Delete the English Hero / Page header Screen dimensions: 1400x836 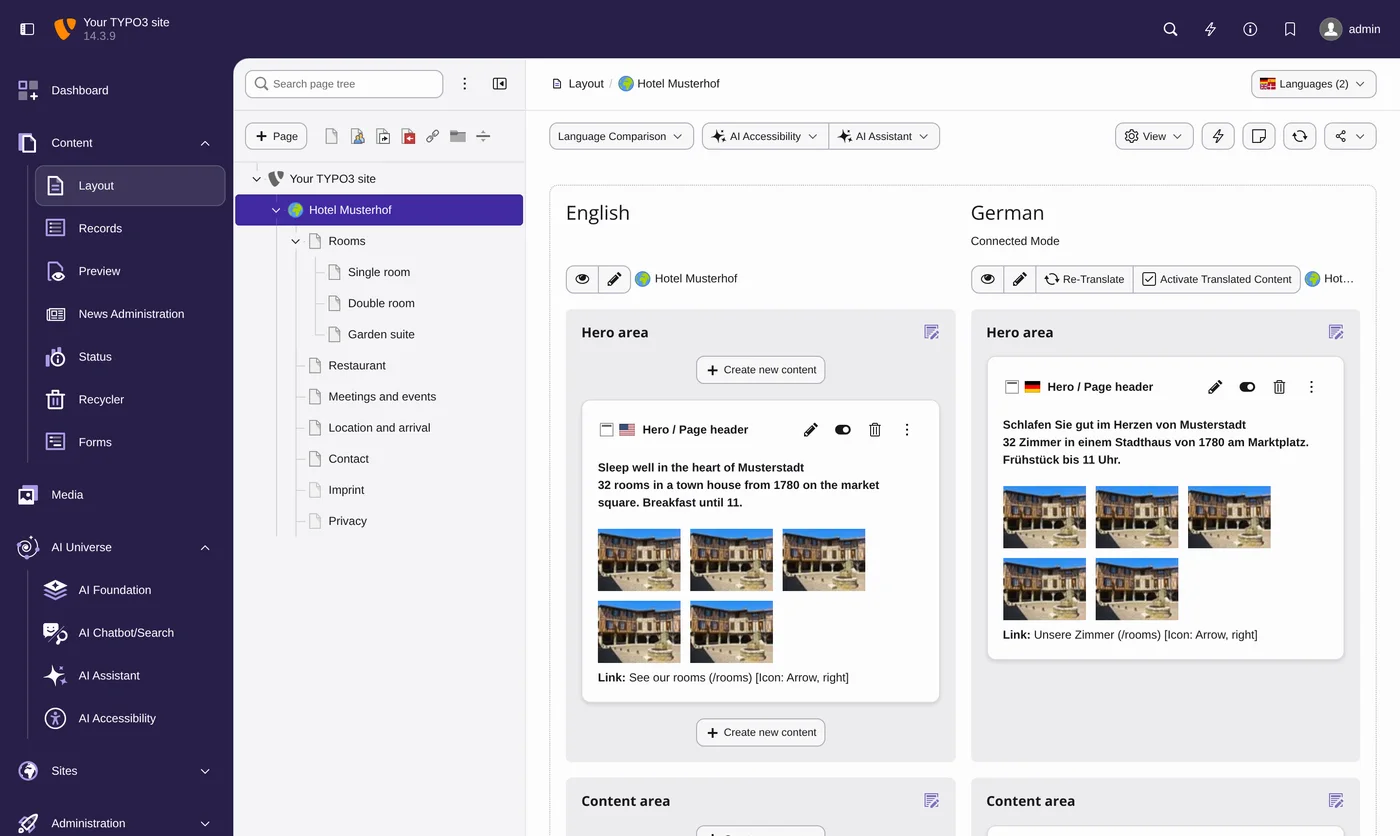point(875,430)
